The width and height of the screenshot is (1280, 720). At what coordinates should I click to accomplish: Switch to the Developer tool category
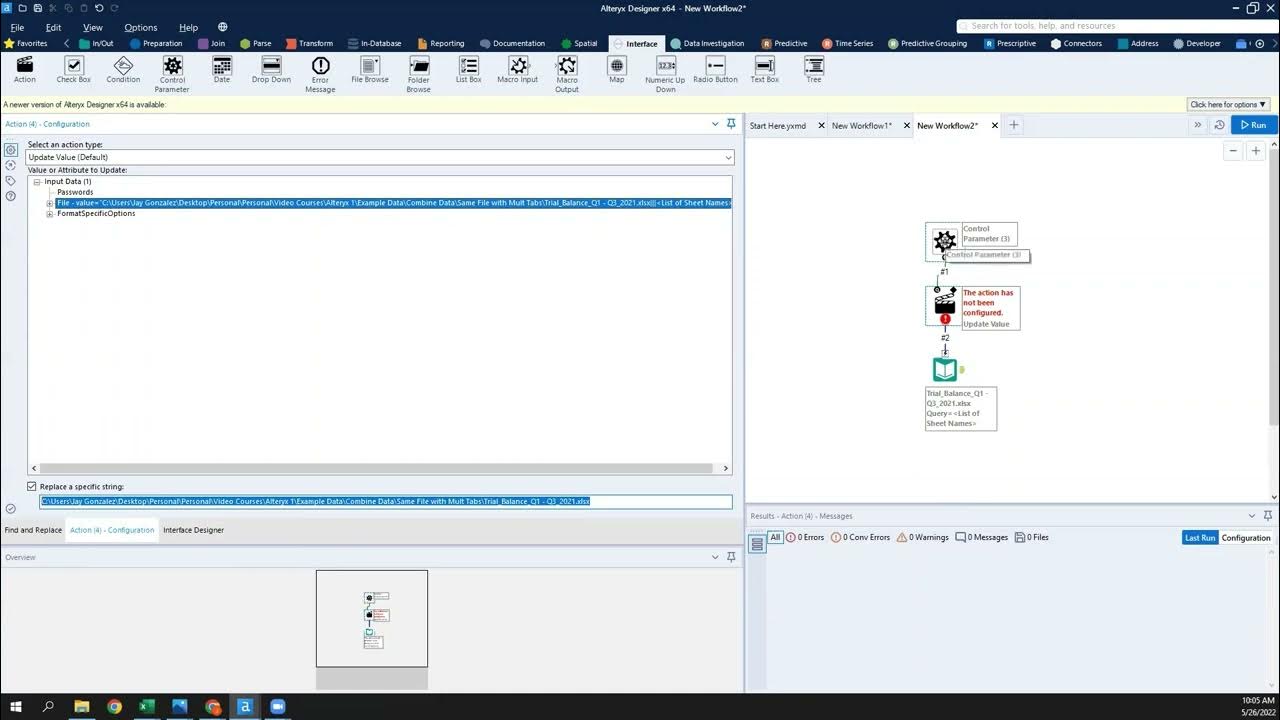1197,43
